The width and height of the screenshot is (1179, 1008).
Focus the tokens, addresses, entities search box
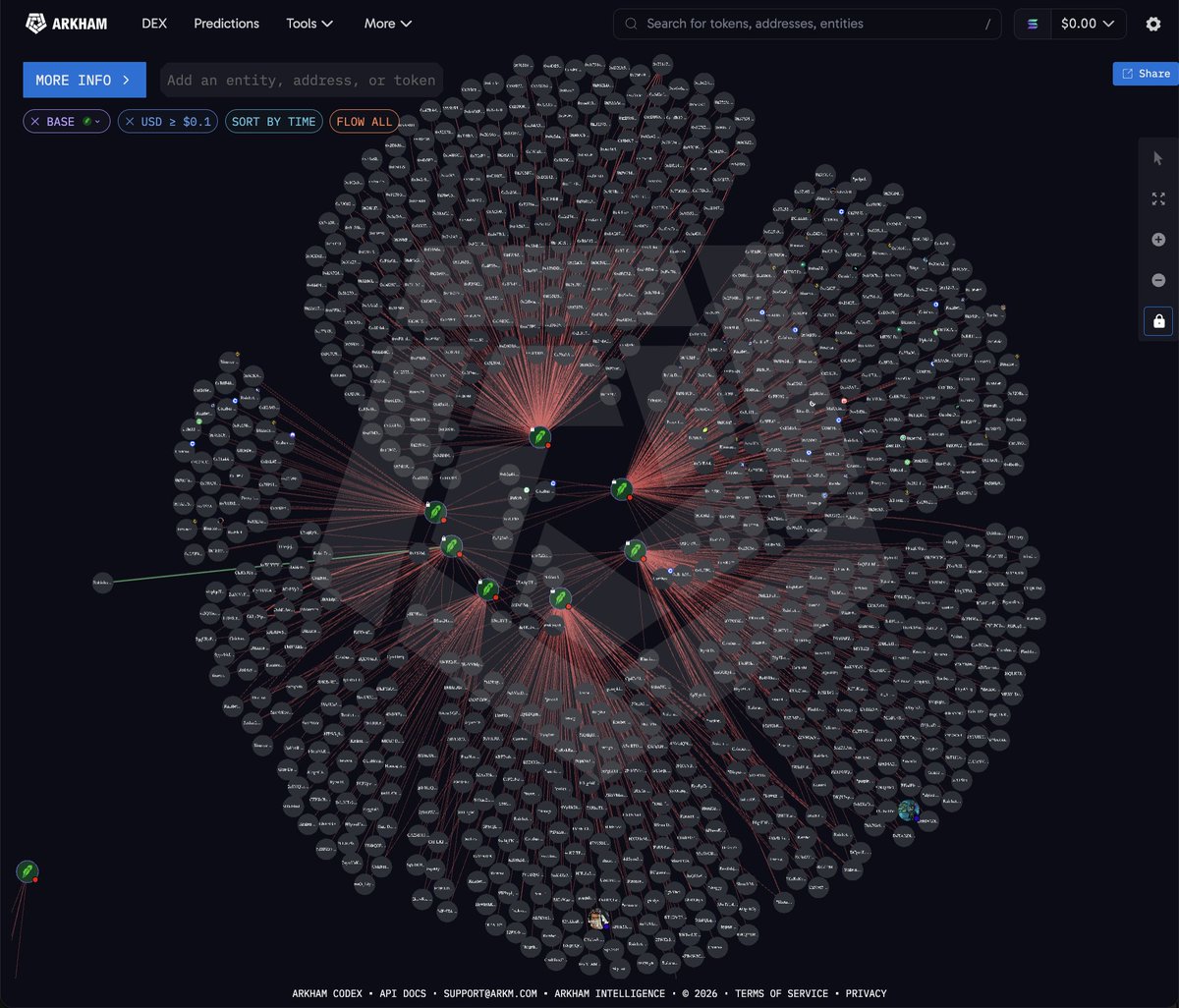[x=808, y=24]
